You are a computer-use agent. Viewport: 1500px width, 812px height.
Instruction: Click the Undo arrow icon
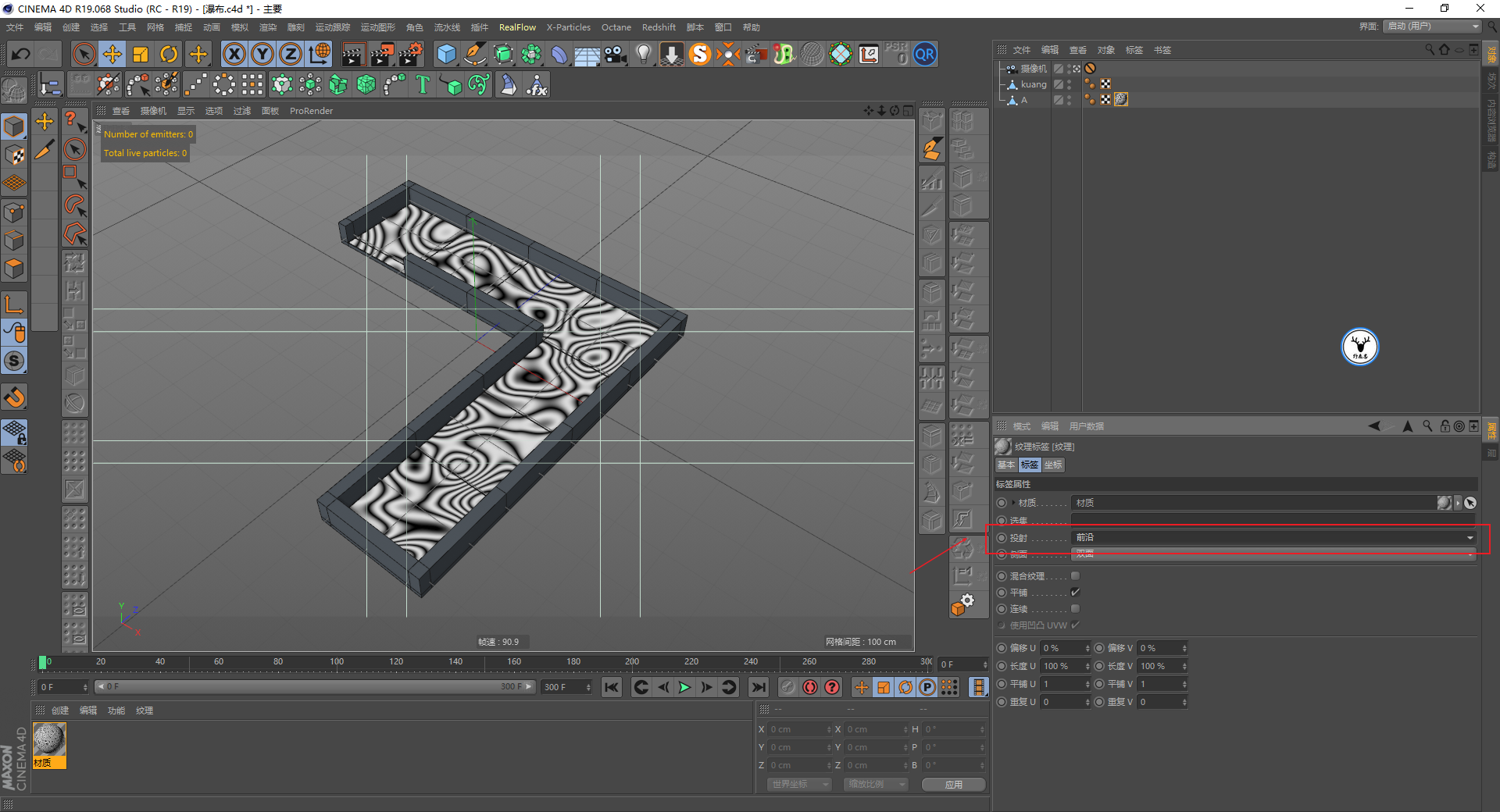point(21,54)
